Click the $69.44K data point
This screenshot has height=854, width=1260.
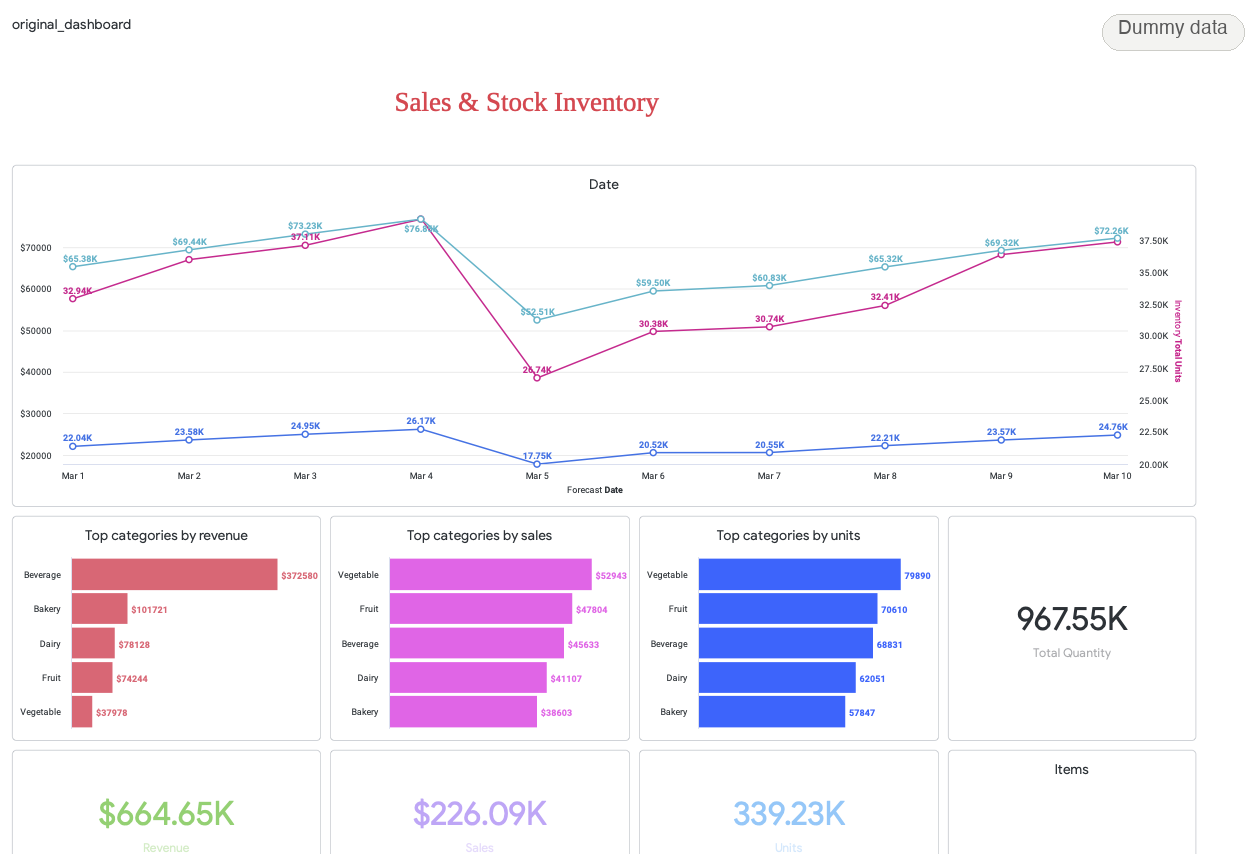point(189,249)
